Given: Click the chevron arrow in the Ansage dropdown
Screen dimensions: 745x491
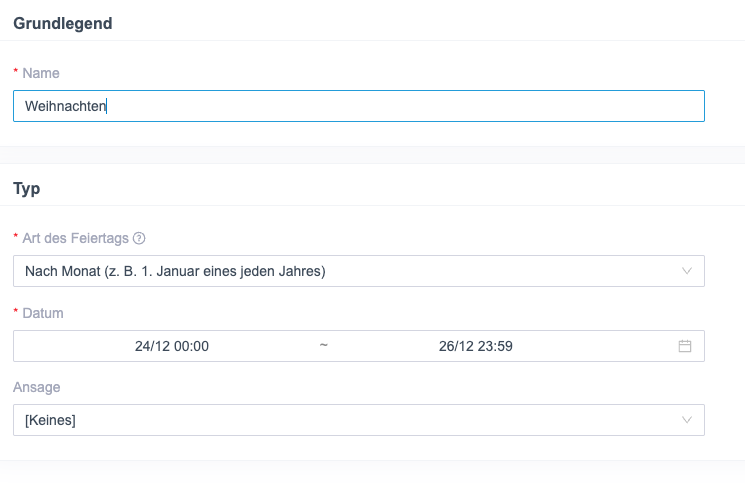Looking at the screenshot, I should click(x=686, y=420).
